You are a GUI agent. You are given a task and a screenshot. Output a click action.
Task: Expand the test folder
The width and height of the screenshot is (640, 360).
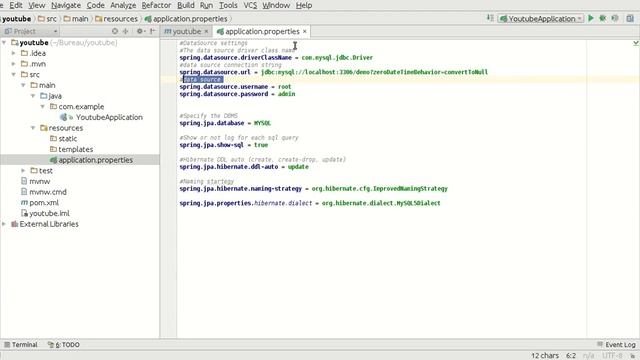[23, 171]
